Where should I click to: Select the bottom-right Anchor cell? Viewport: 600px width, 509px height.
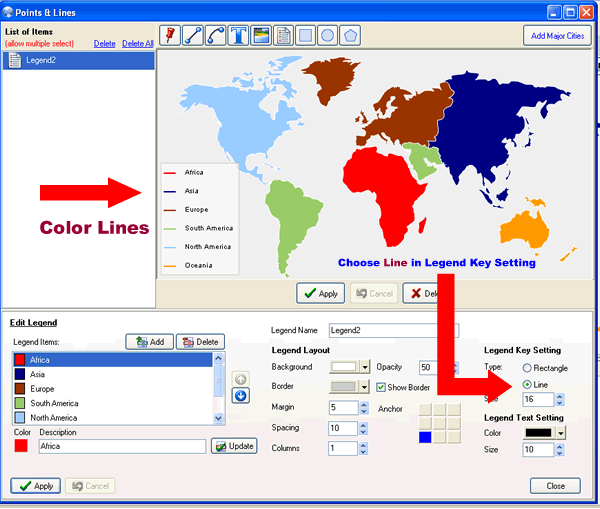pos(454,437)
